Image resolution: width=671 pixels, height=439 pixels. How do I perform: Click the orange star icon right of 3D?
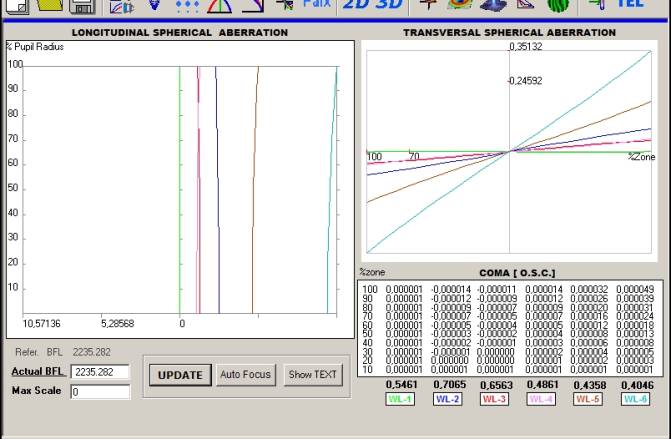point(429,5)
